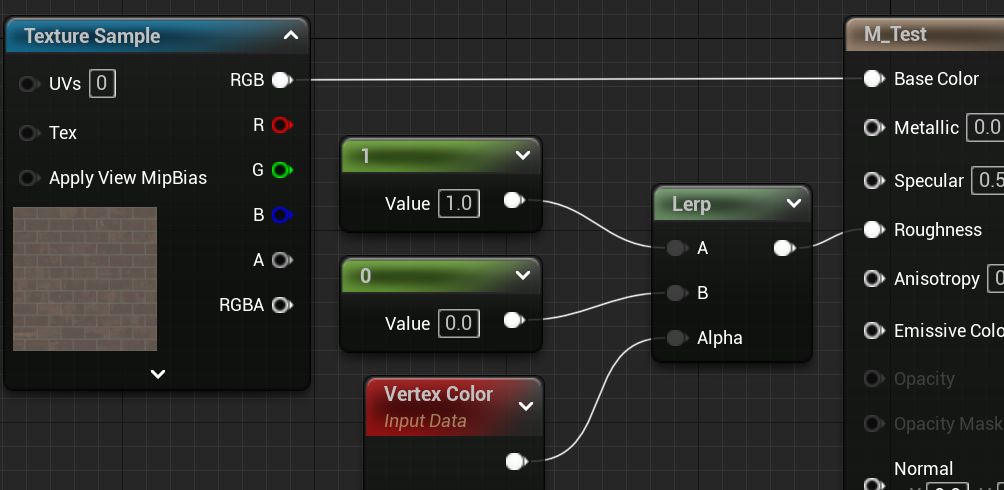Viewport: 1004px width, 490px height.
Task: Click the M_Test Roughness input pin
Action: click(873, 230)
